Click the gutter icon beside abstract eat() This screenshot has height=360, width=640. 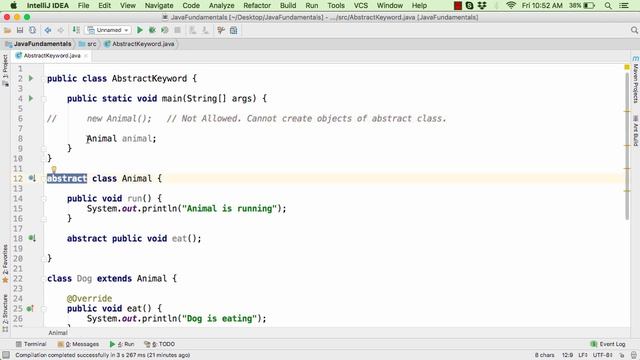pos(32,238)
